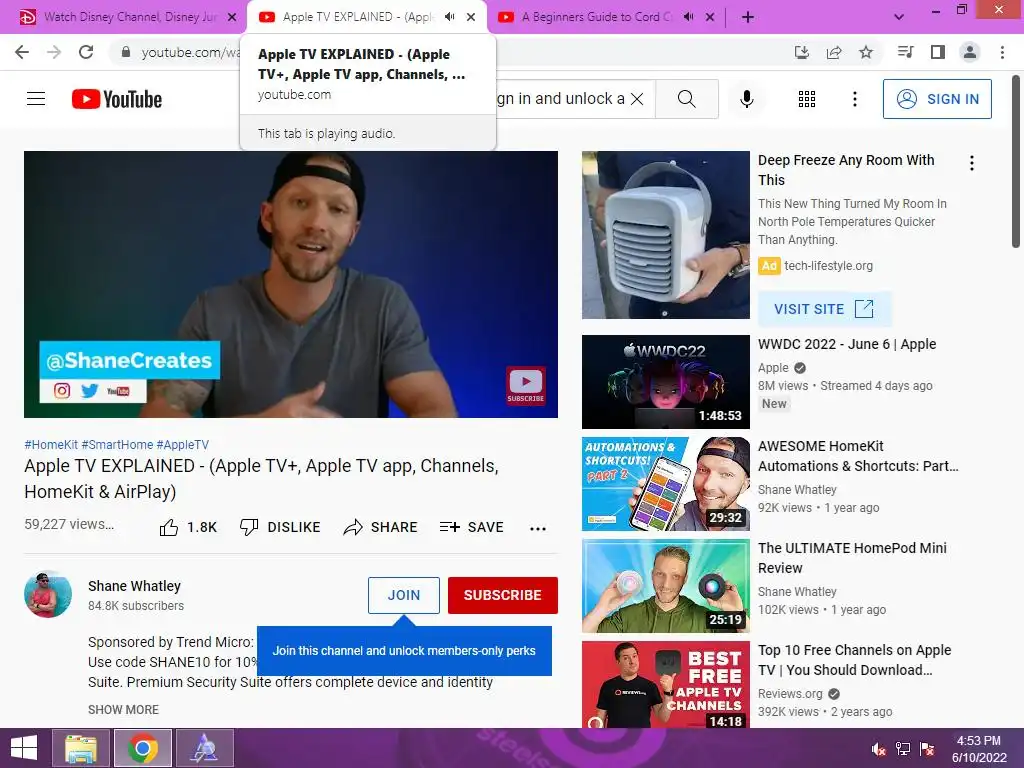Click the search magnifier button
The width and height of the screenshot is (1024, 768).
coord(686,99)
